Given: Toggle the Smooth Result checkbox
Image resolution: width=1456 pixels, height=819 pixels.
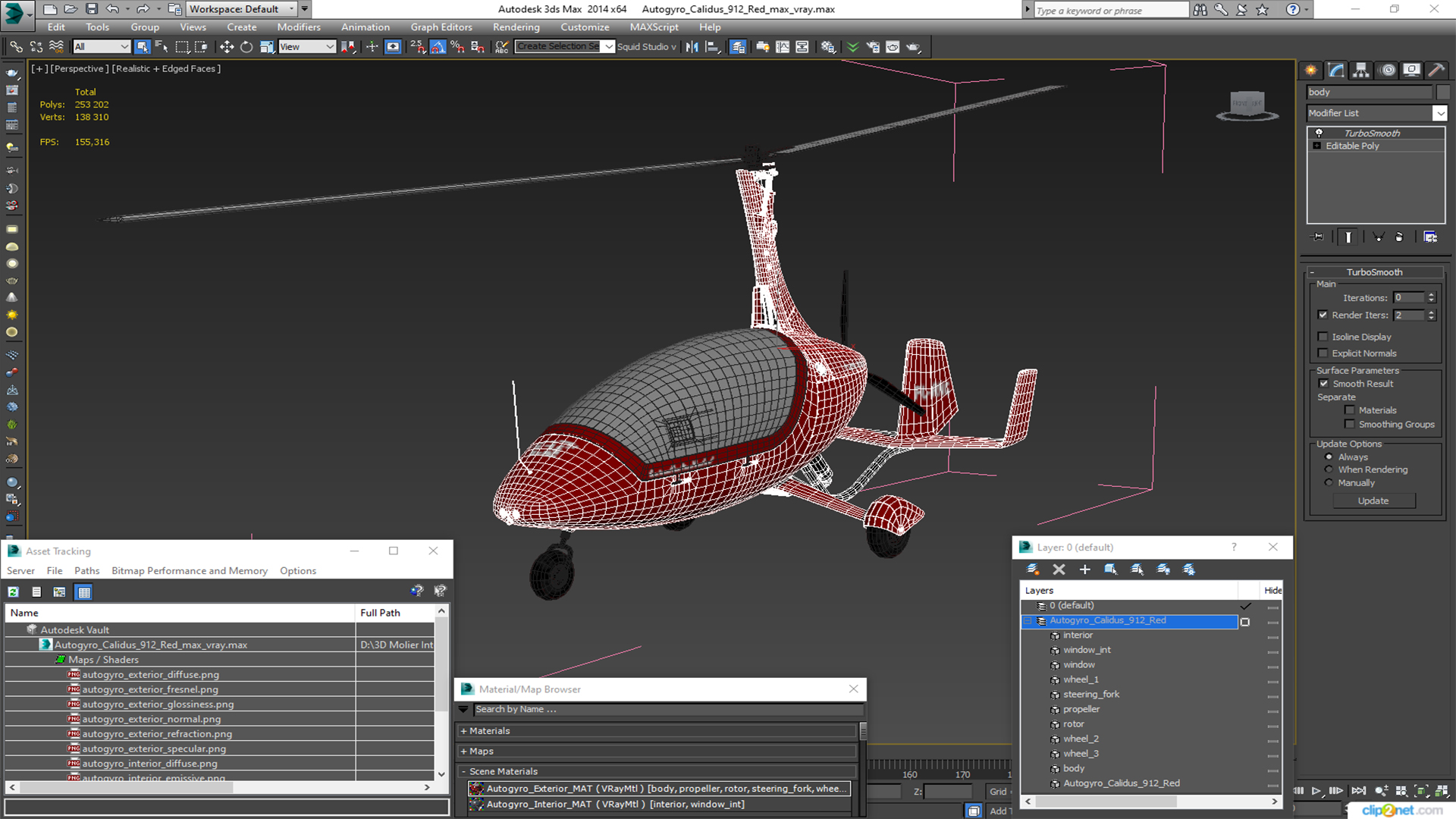Looking at the screenshot, I should [1324, 384].
